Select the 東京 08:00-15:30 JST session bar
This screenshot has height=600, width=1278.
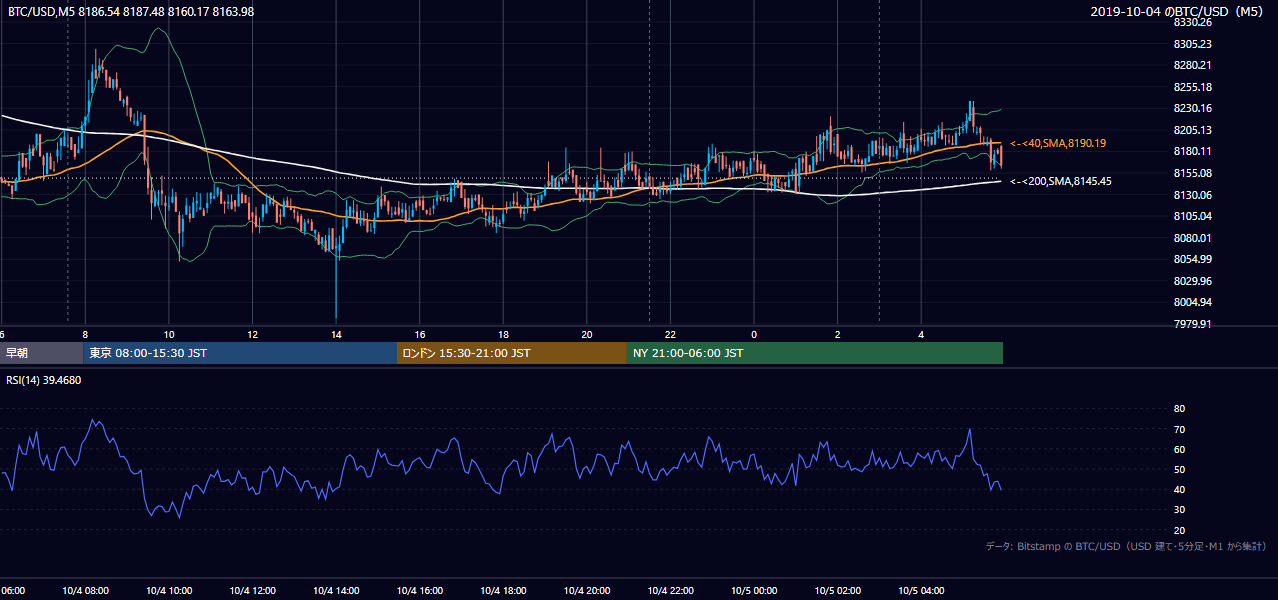click(x=241, y=353)
